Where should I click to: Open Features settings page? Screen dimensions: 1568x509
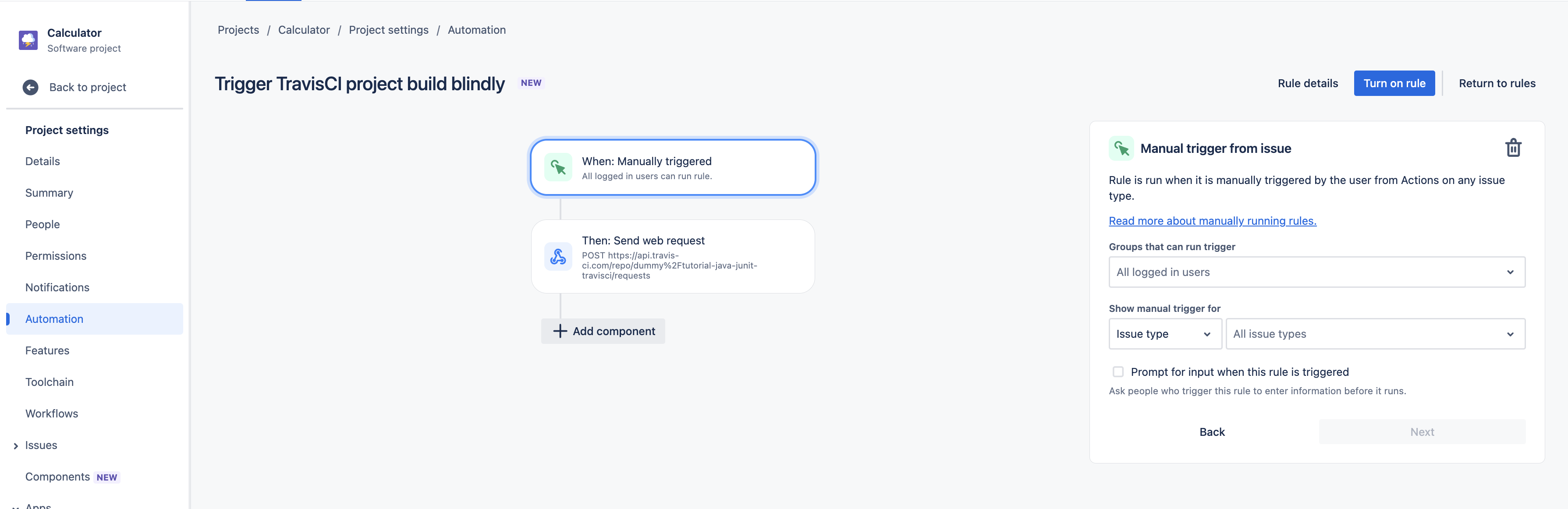[x=47, y=350]
